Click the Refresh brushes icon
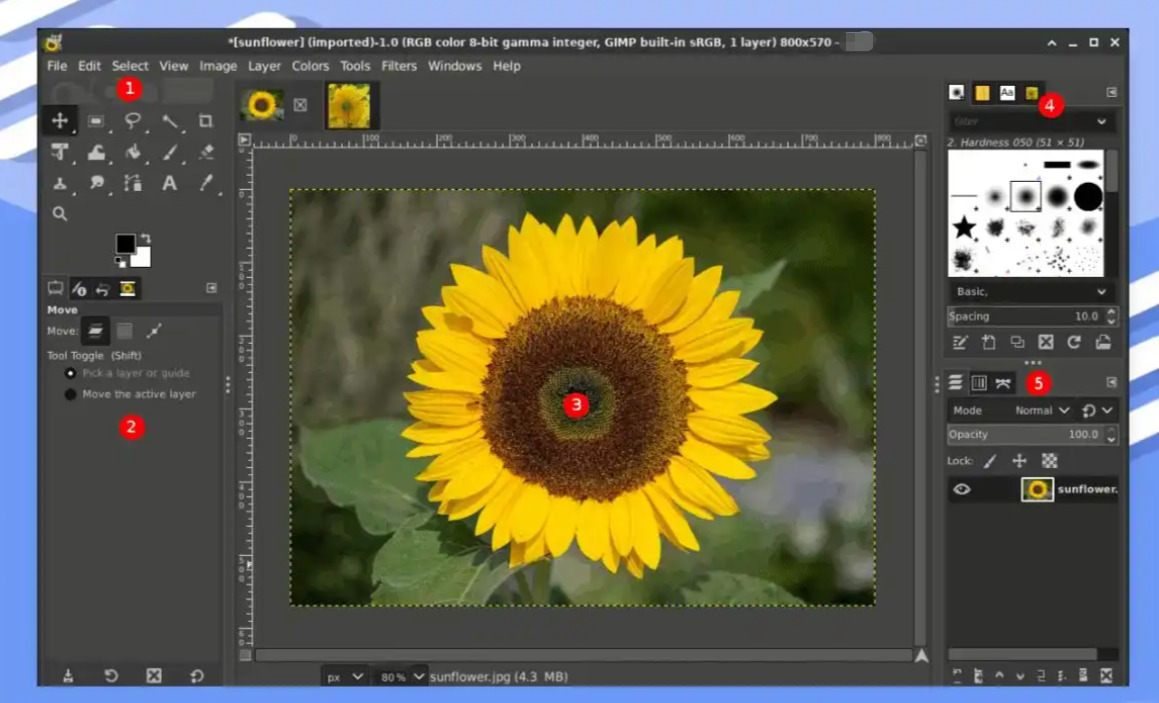Screen dimensions: 1159x703 1074,342
